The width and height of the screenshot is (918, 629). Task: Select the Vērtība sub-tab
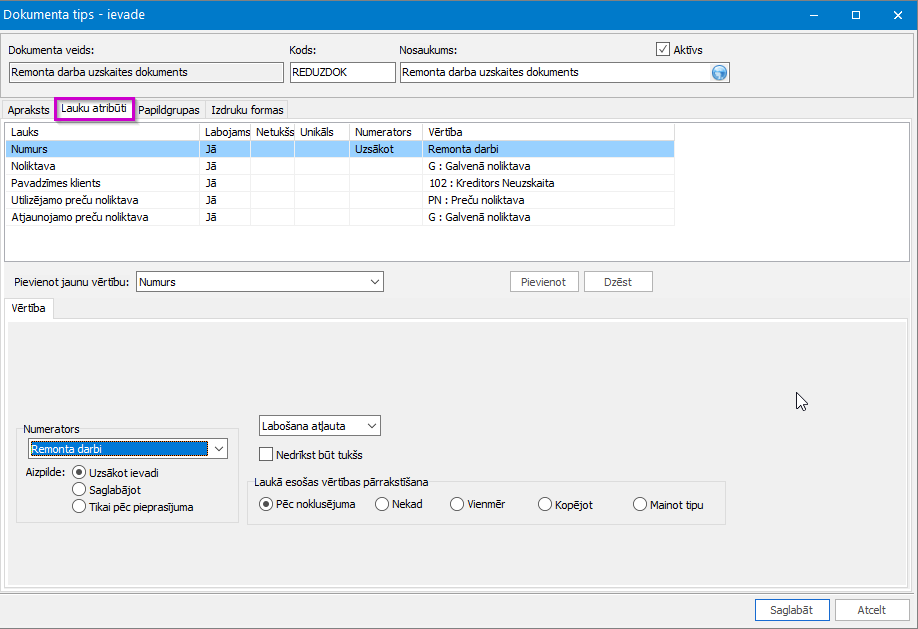[28, 308]
